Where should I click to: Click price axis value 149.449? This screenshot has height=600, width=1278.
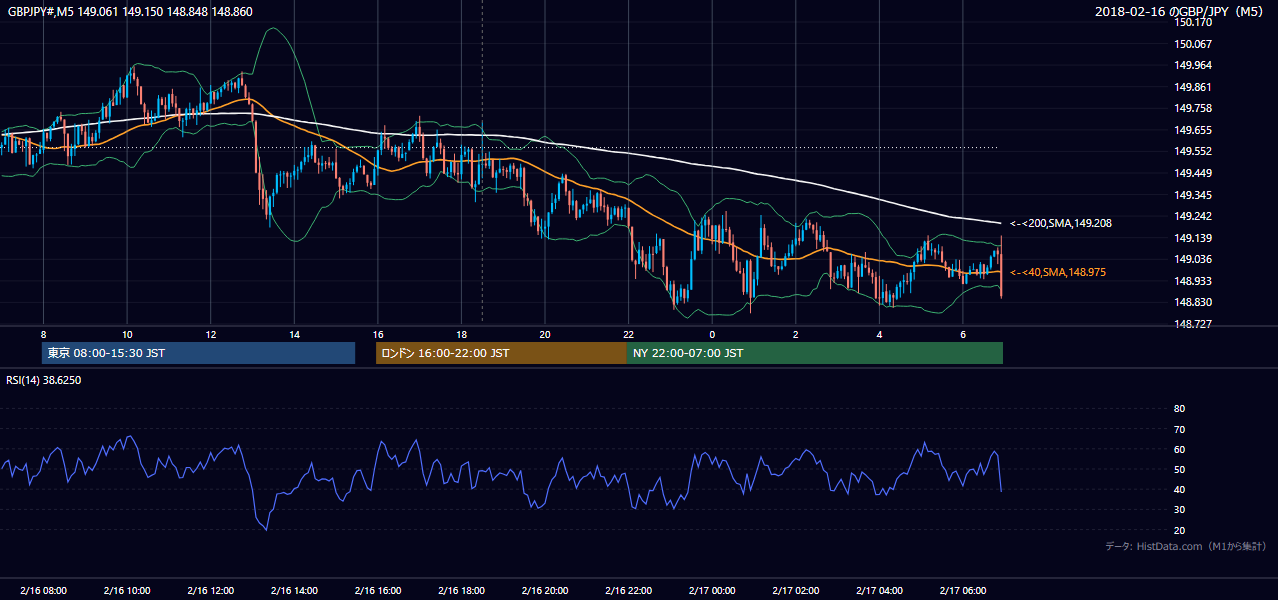[x=1193, y=173]
